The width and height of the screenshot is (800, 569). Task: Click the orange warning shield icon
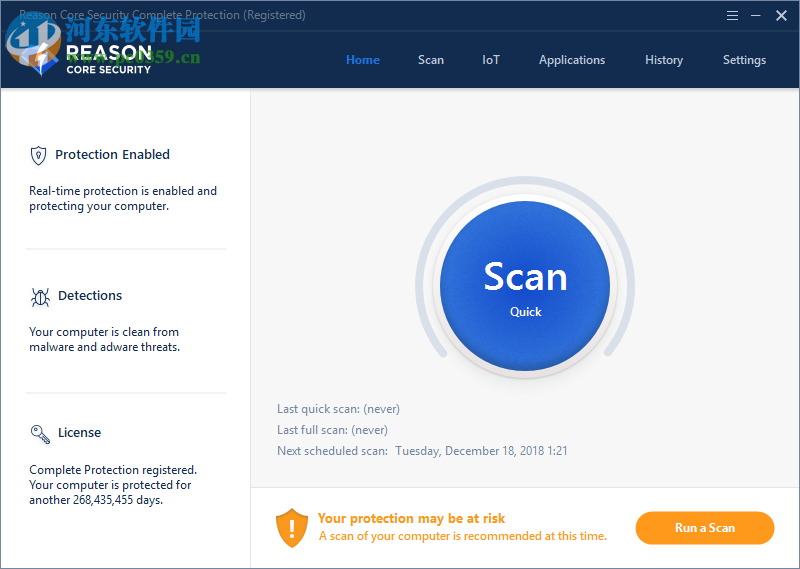(x=292, y=528)
